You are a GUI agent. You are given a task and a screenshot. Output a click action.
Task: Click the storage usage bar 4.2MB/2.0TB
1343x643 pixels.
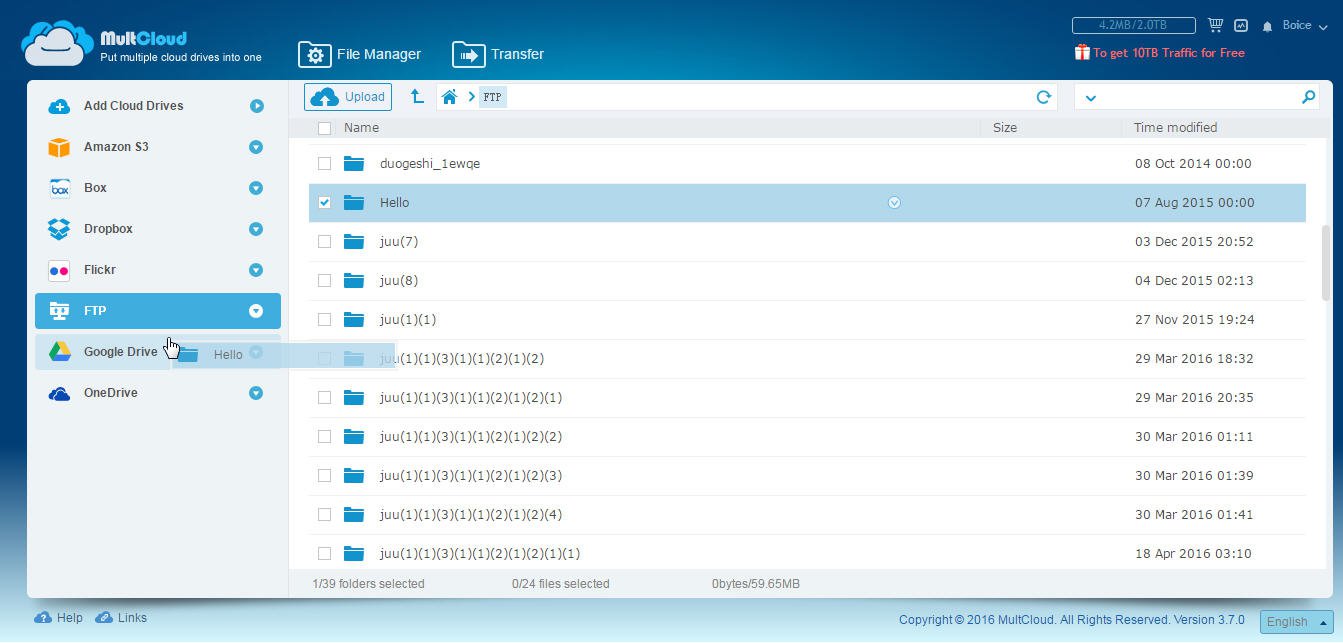coord(1133,25)
